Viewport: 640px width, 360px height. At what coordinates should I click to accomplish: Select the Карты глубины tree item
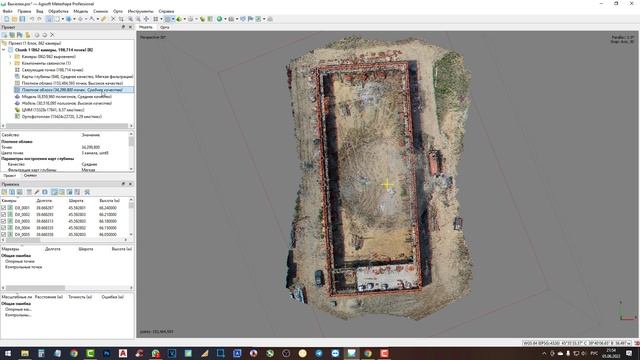(77, 76)
